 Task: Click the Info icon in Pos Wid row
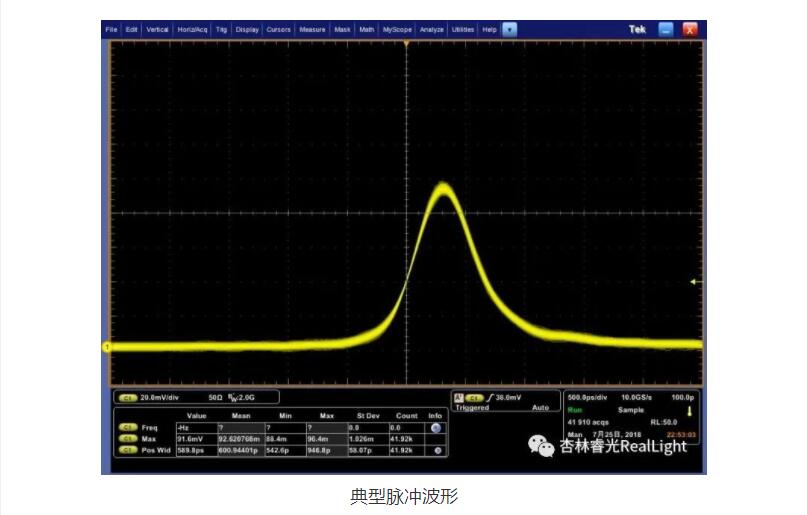tap(438, 450)
